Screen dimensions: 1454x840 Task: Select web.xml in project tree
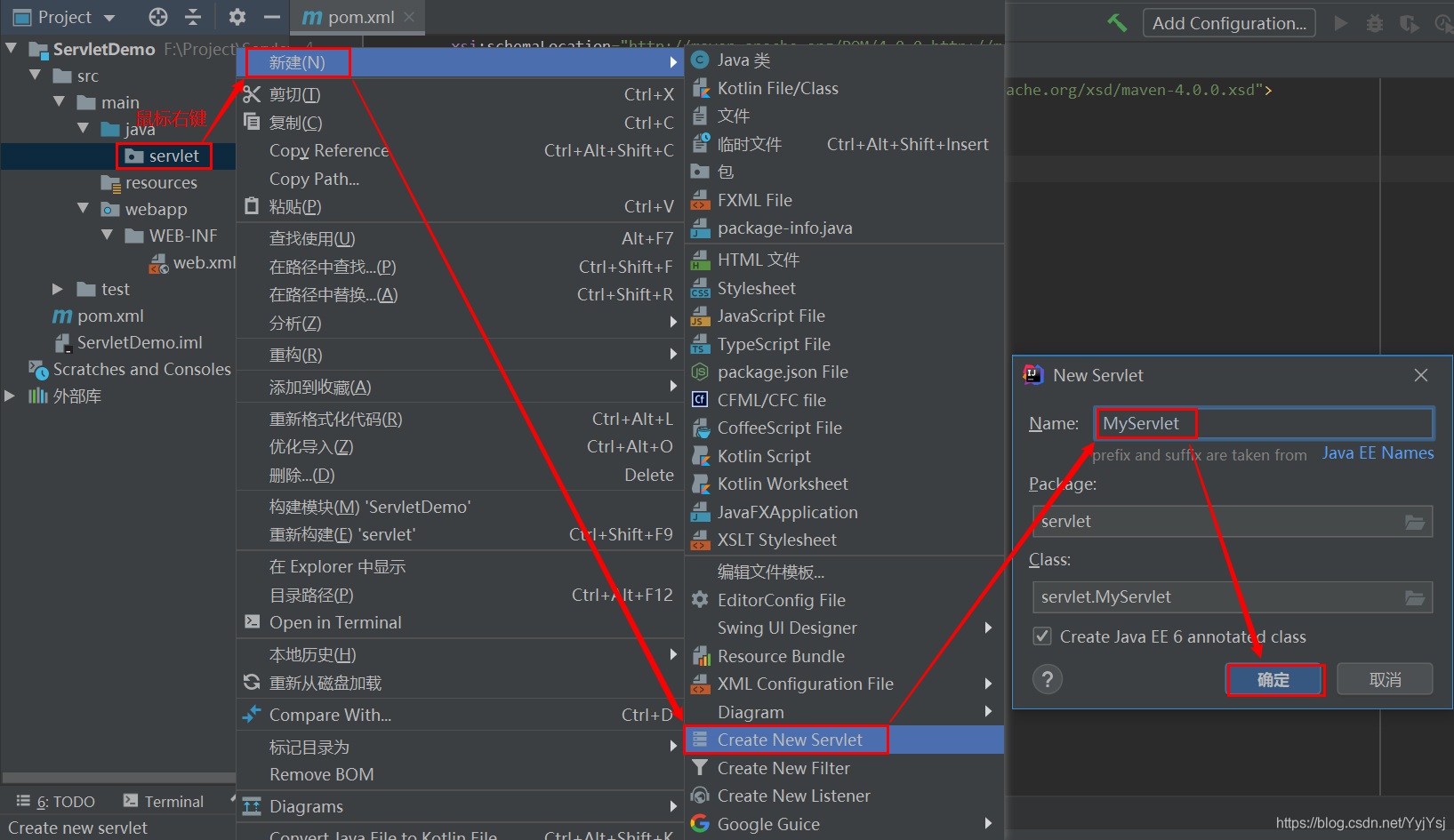(193, 262)
